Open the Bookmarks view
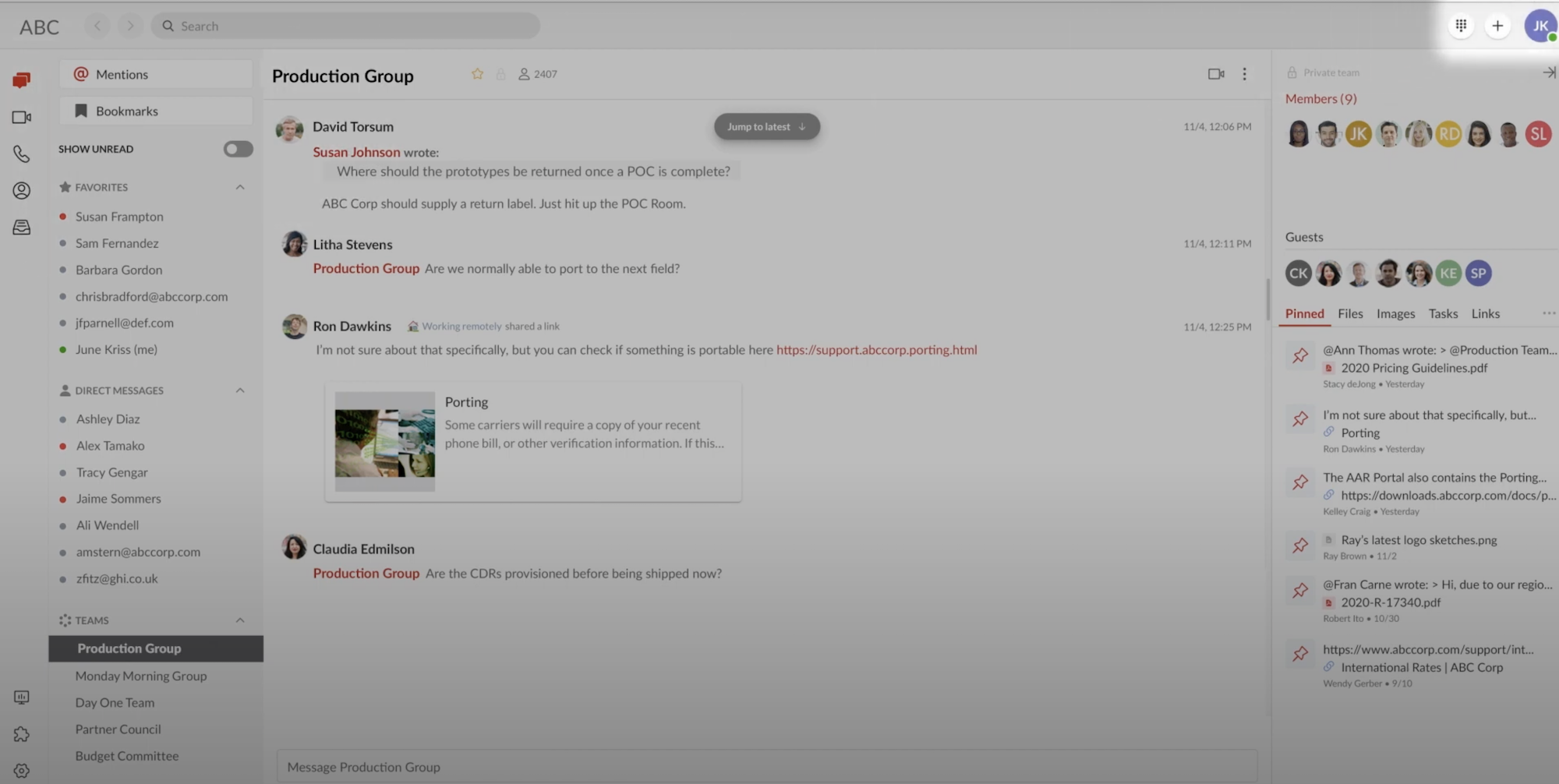The image size is (1559, 784). click(x=156, y=111)
